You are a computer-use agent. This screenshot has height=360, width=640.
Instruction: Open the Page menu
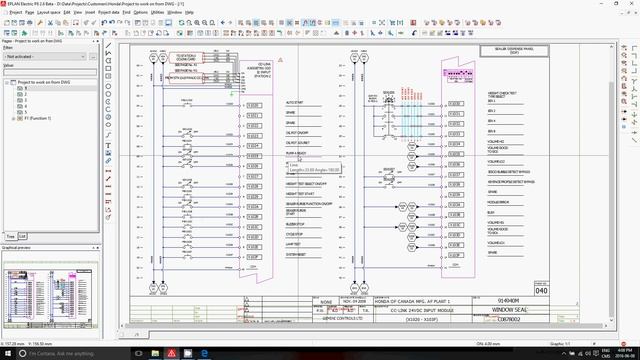click(x=29, y=13)
